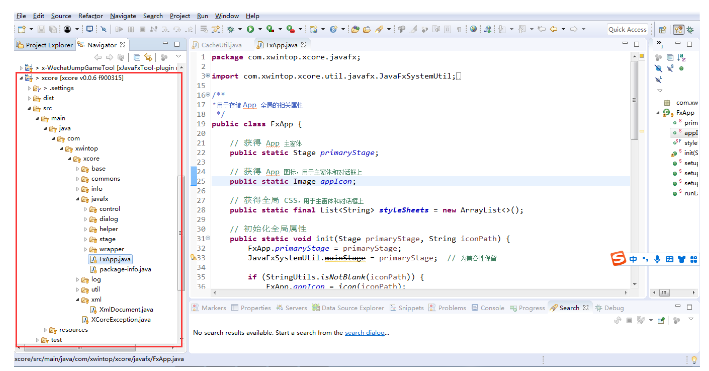
Task: Click the Open Perspective icon
Action: tap(662, 30)
